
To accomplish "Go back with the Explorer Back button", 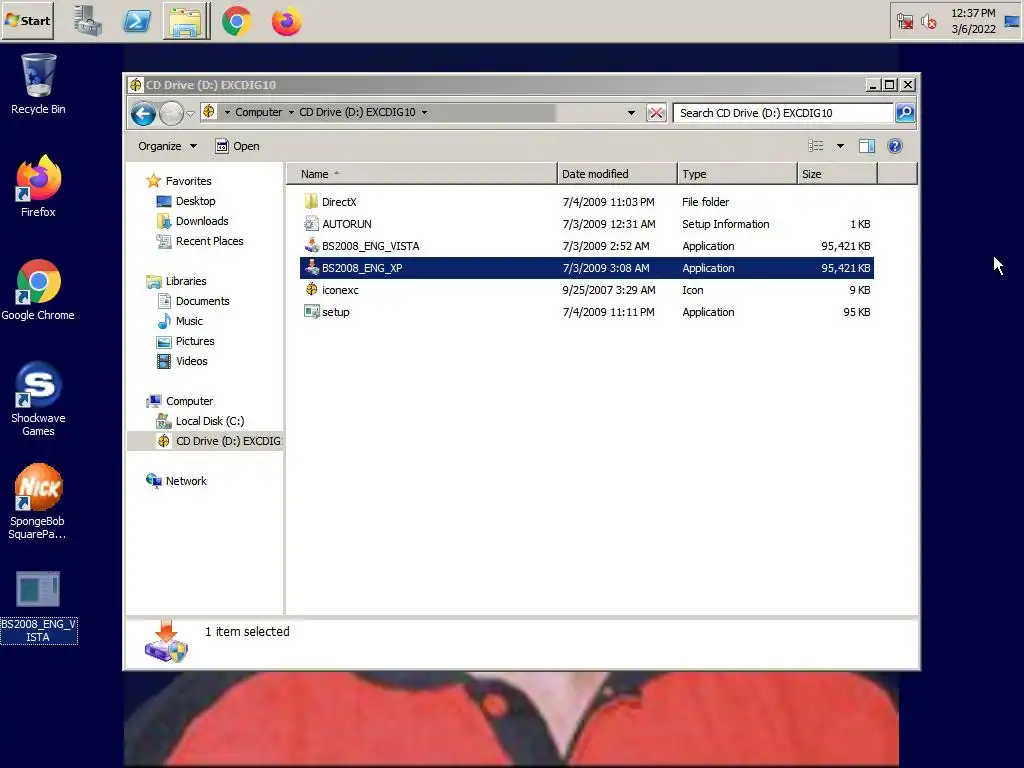I will tap(143, 114).
